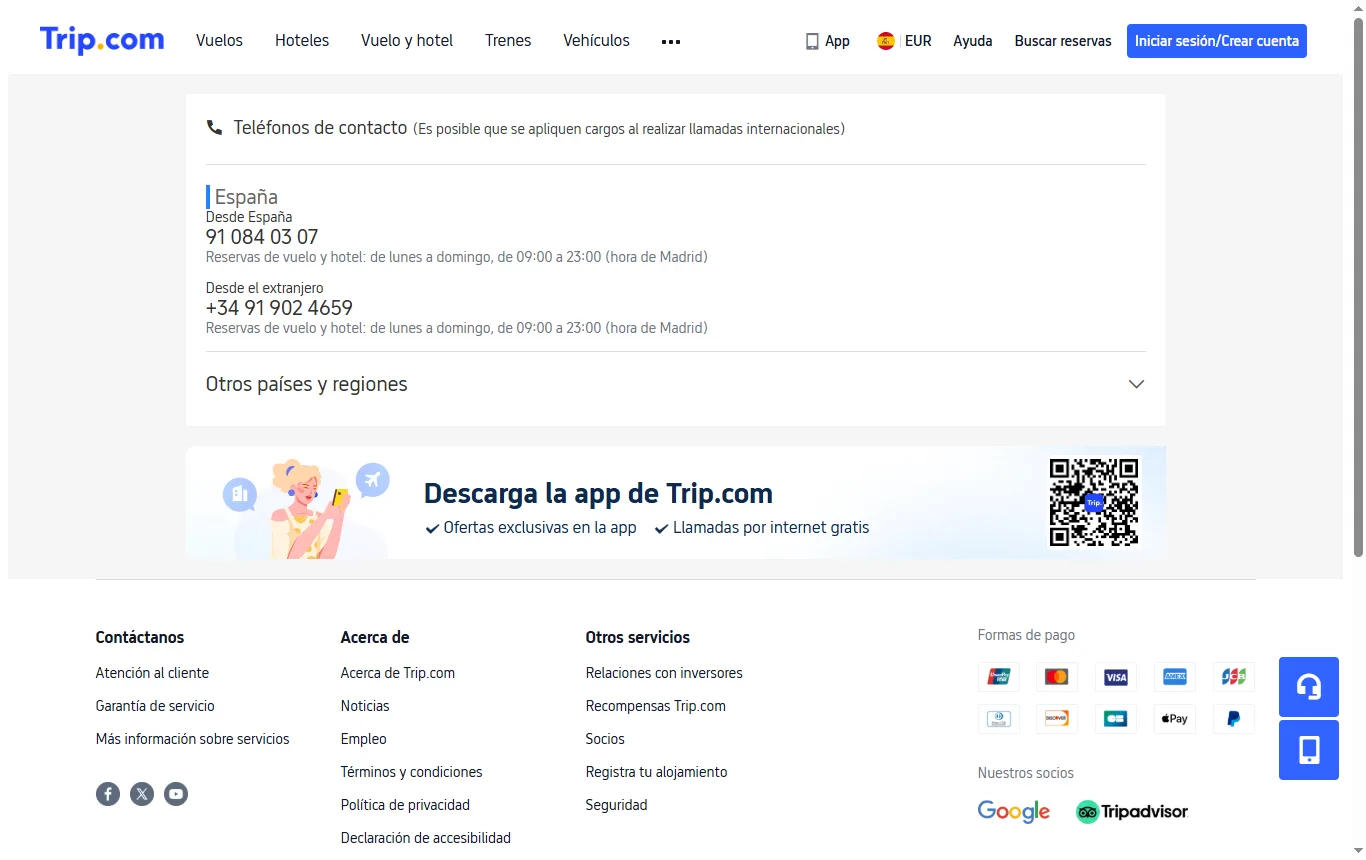Click the JCB payment icon
Viewport: 1366px width, 860px height.
click(1234, 677)
